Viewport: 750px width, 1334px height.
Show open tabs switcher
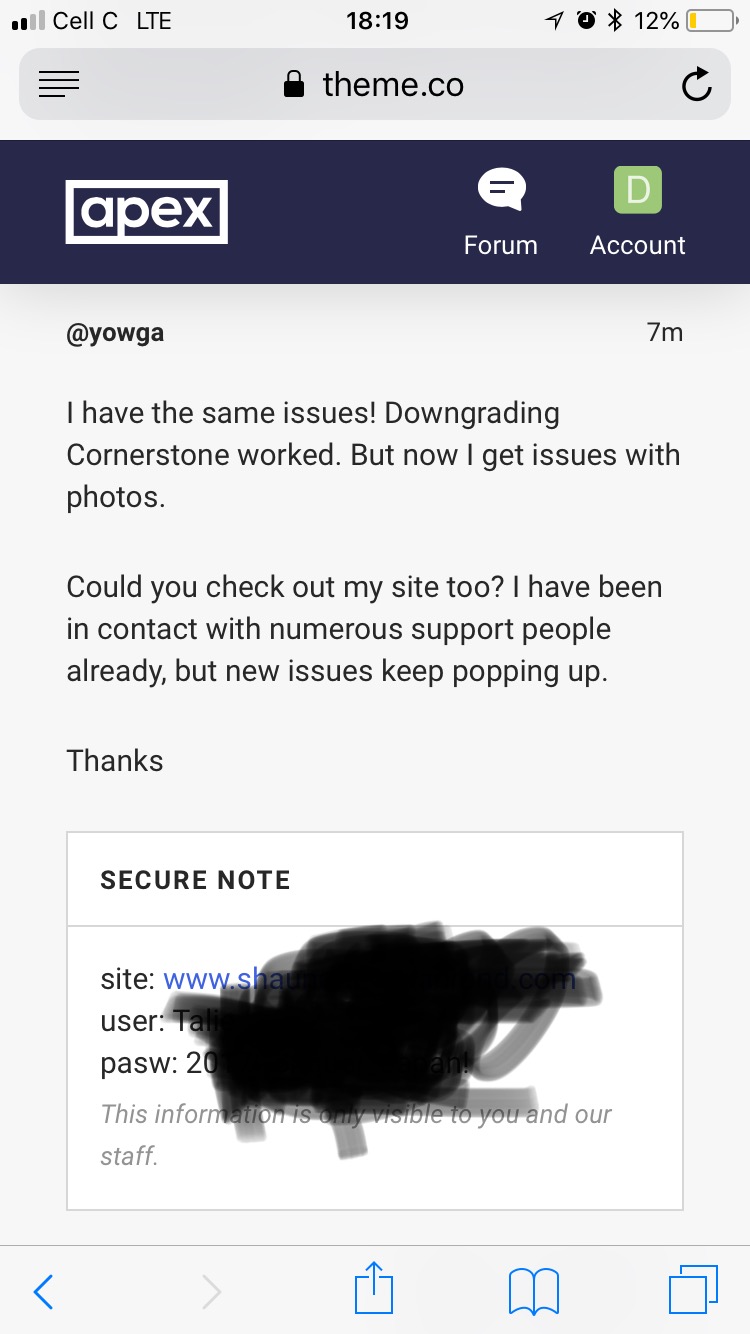tap(692, 1290)
